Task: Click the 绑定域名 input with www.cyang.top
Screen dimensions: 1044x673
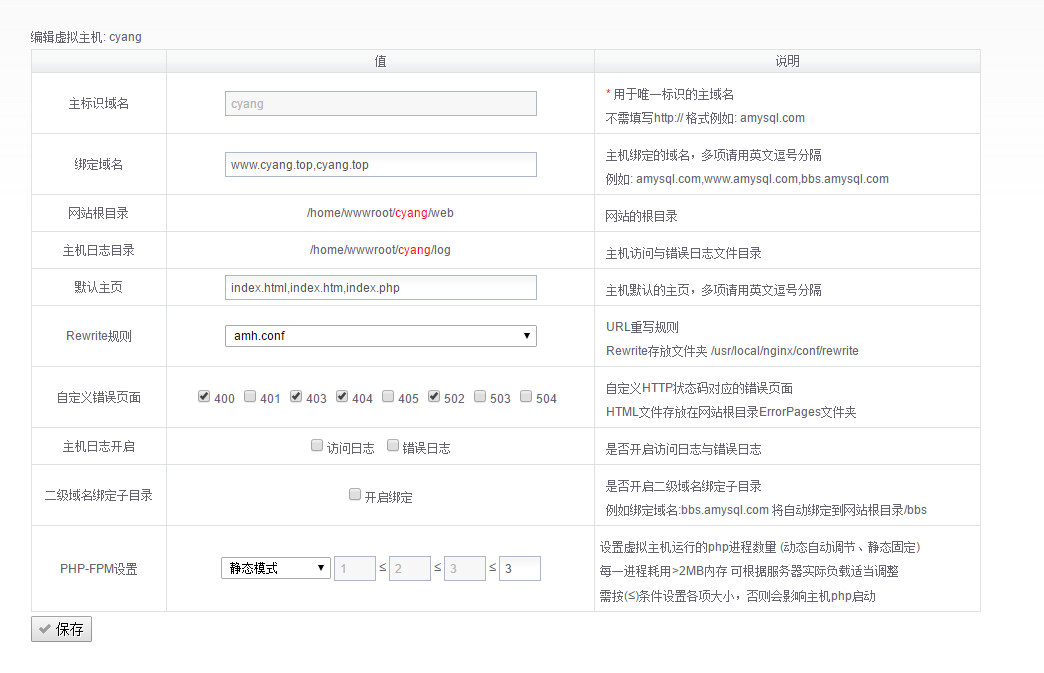Action: [x=381, y=164]
